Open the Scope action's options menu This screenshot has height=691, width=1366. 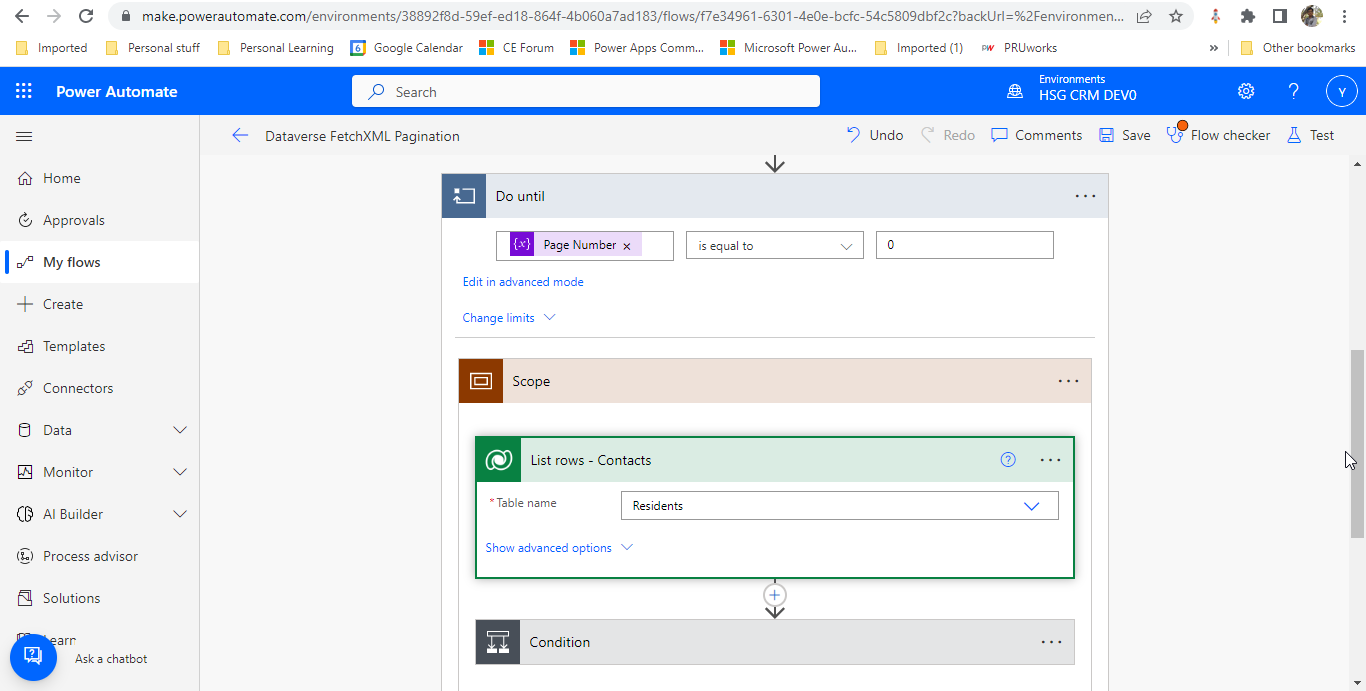pyautogui.click(x=1068, y=381)
